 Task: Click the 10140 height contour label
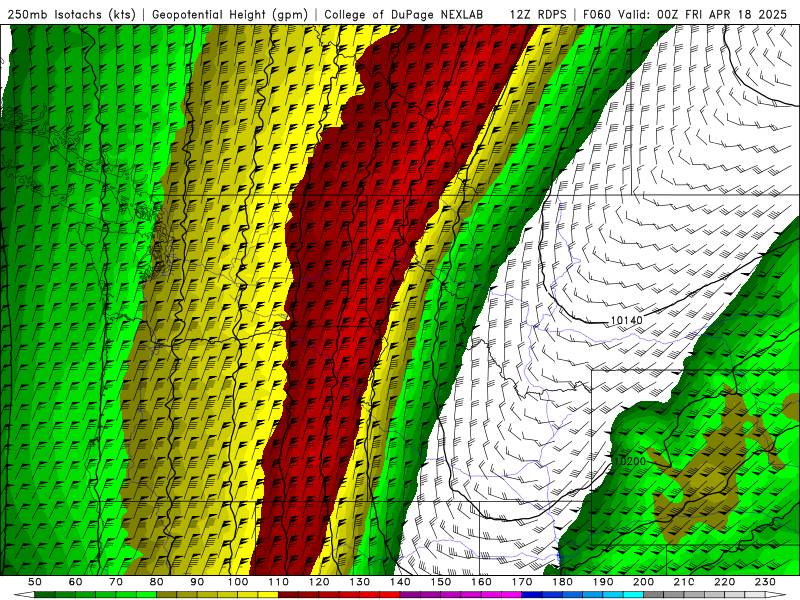627,320
